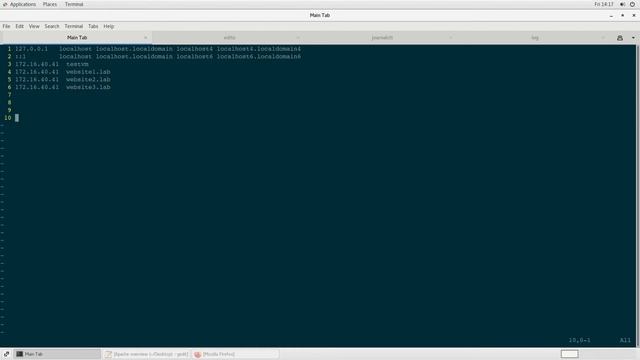The width and height of the screenshot is (640, 360).
Task: Click the volume icon in top panel
Action: pyautogui.click(x=622, y=4)
